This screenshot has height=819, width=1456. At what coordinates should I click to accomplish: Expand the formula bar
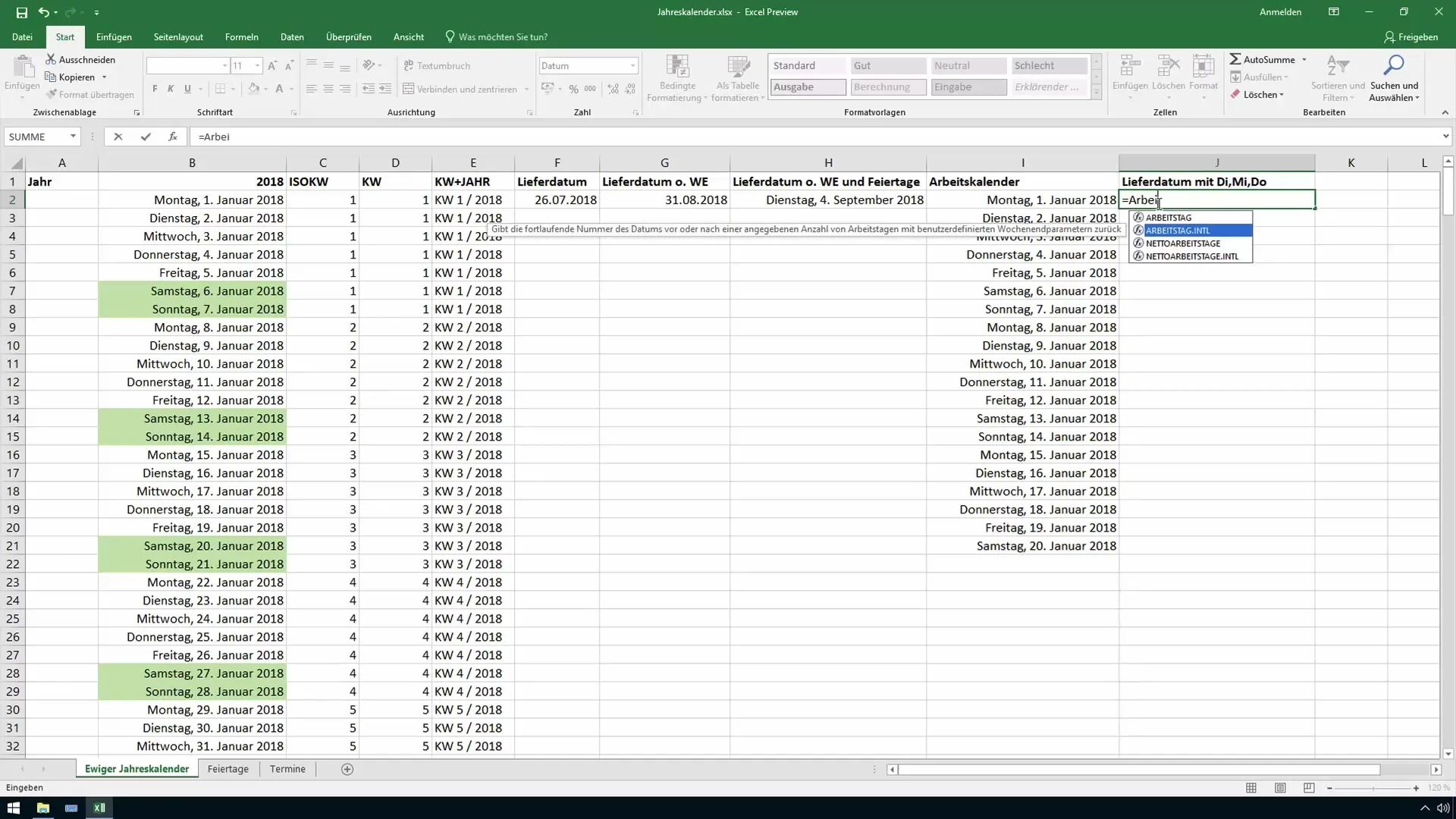pyautogui.click(x=1445, y=136)
